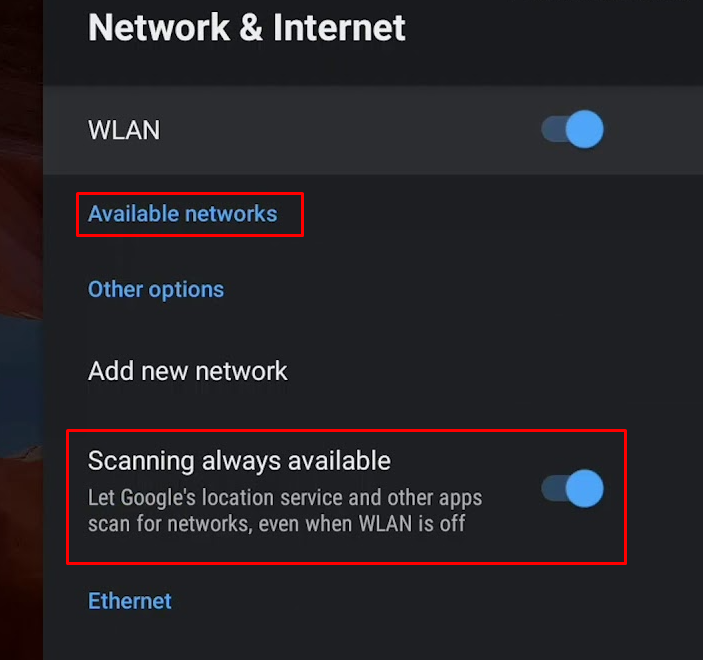
Task: Click the blue knob of Scanning switch
Action: tap(584, 488)
